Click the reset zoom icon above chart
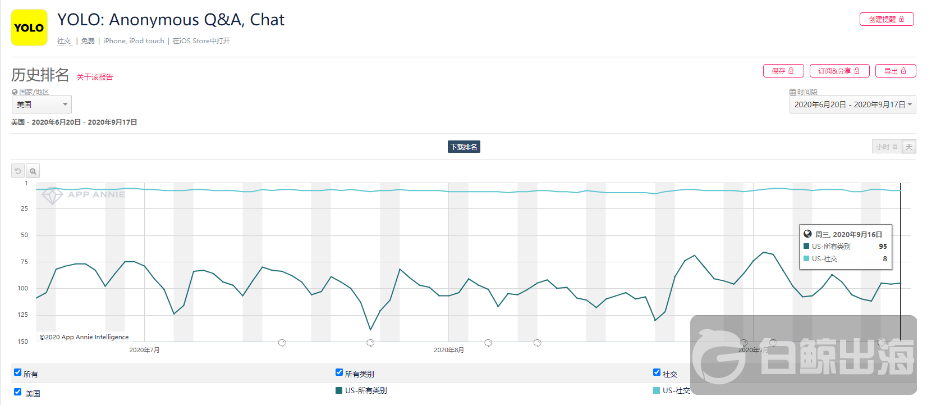Image resolution: width=927 pixels, height=405 pixels. [x=17, y=171]
